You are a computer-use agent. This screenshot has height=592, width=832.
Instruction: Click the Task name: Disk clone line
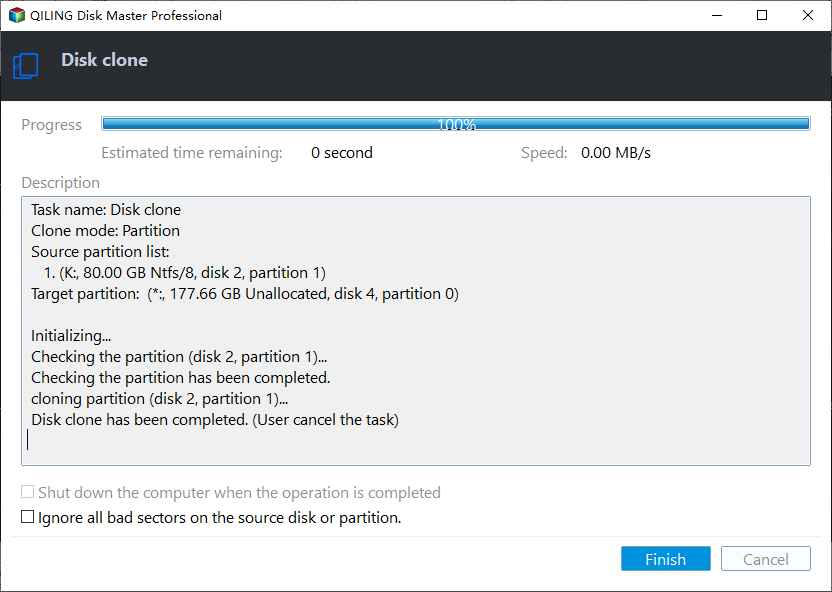point(106,210)
